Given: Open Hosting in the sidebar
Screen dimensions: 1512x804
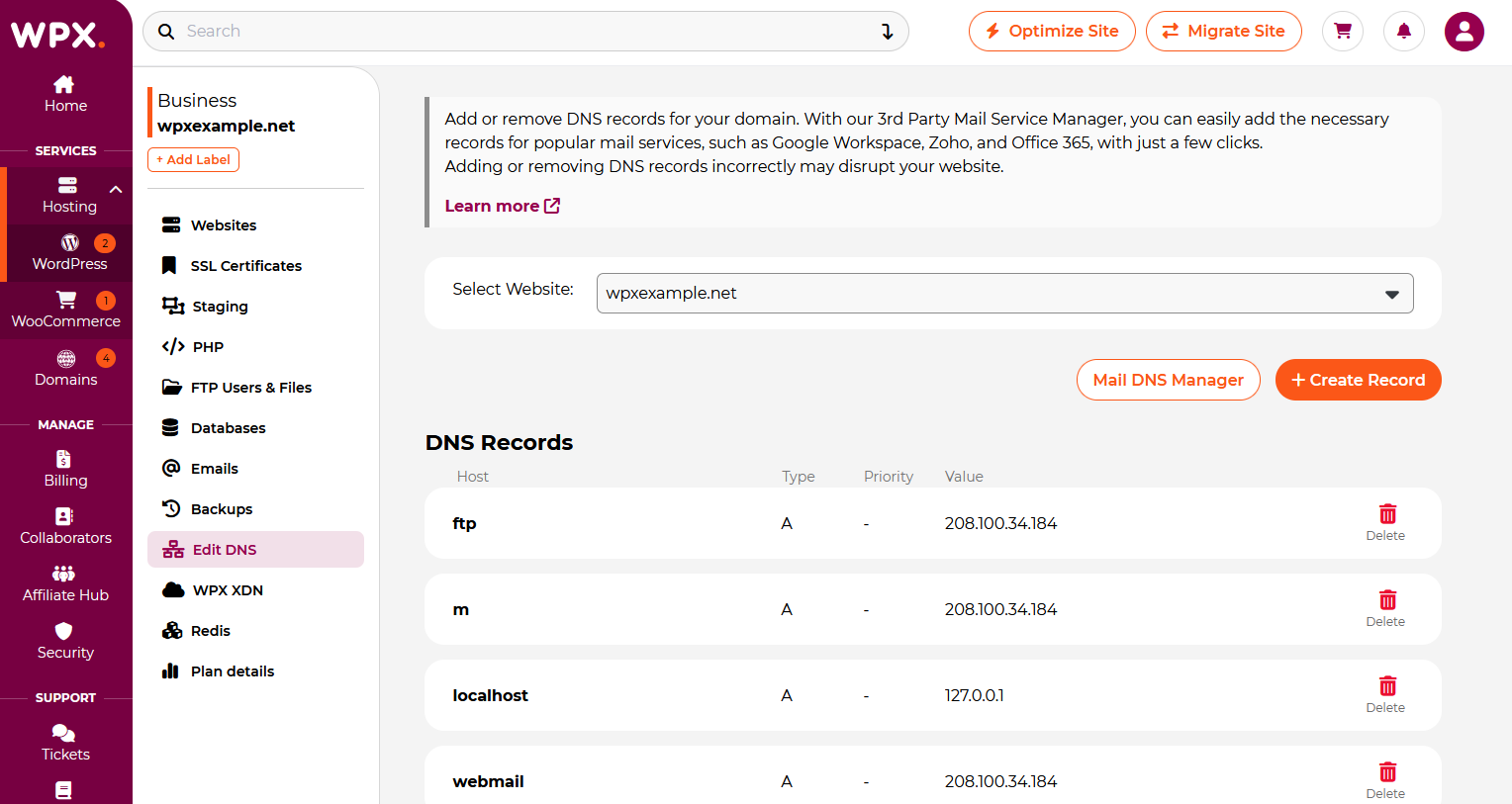Looking at the screenshot, I should coord(69,195).
